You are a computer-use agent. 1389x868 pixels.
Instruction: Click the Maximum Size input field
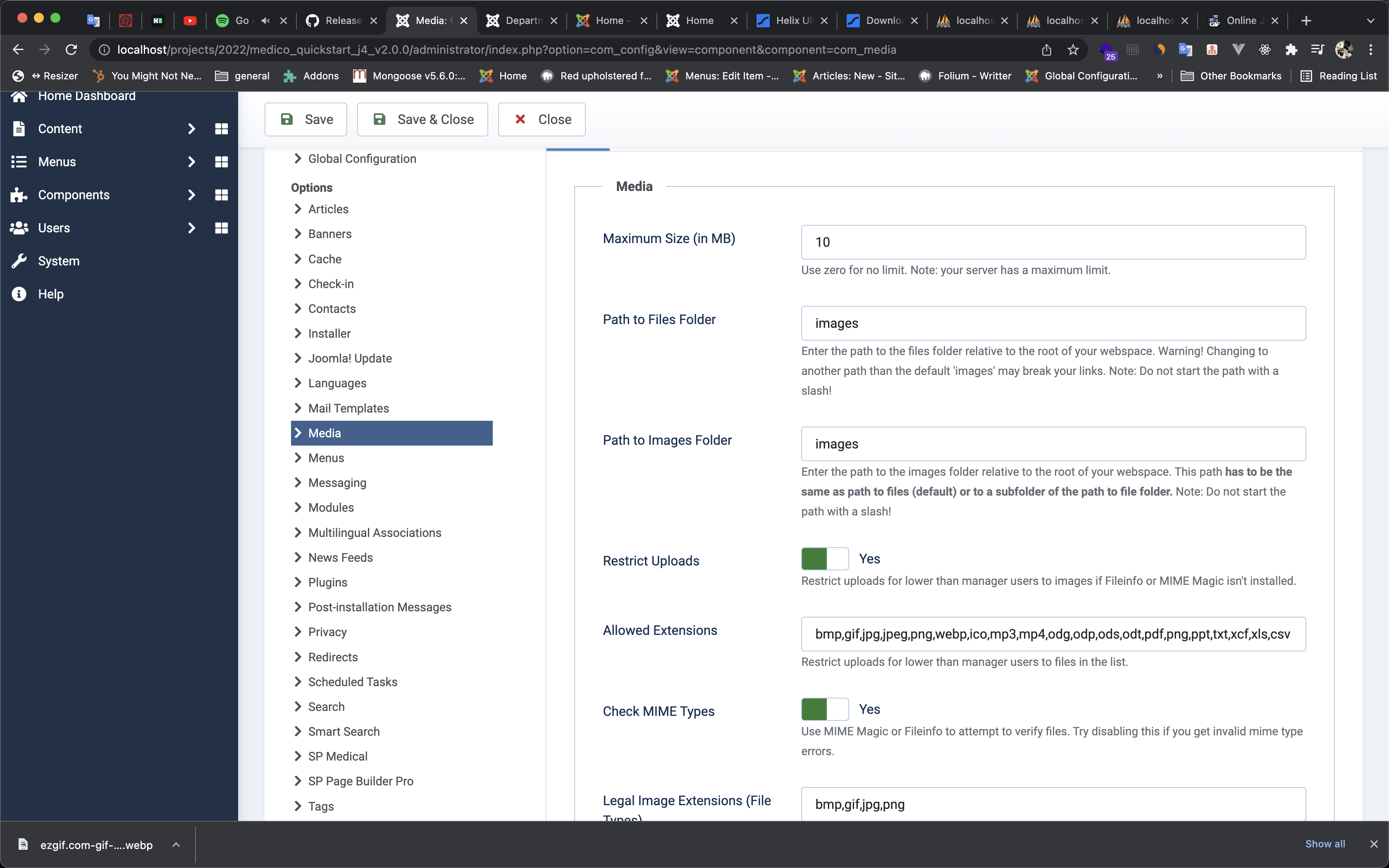[x=1053, y=242]
